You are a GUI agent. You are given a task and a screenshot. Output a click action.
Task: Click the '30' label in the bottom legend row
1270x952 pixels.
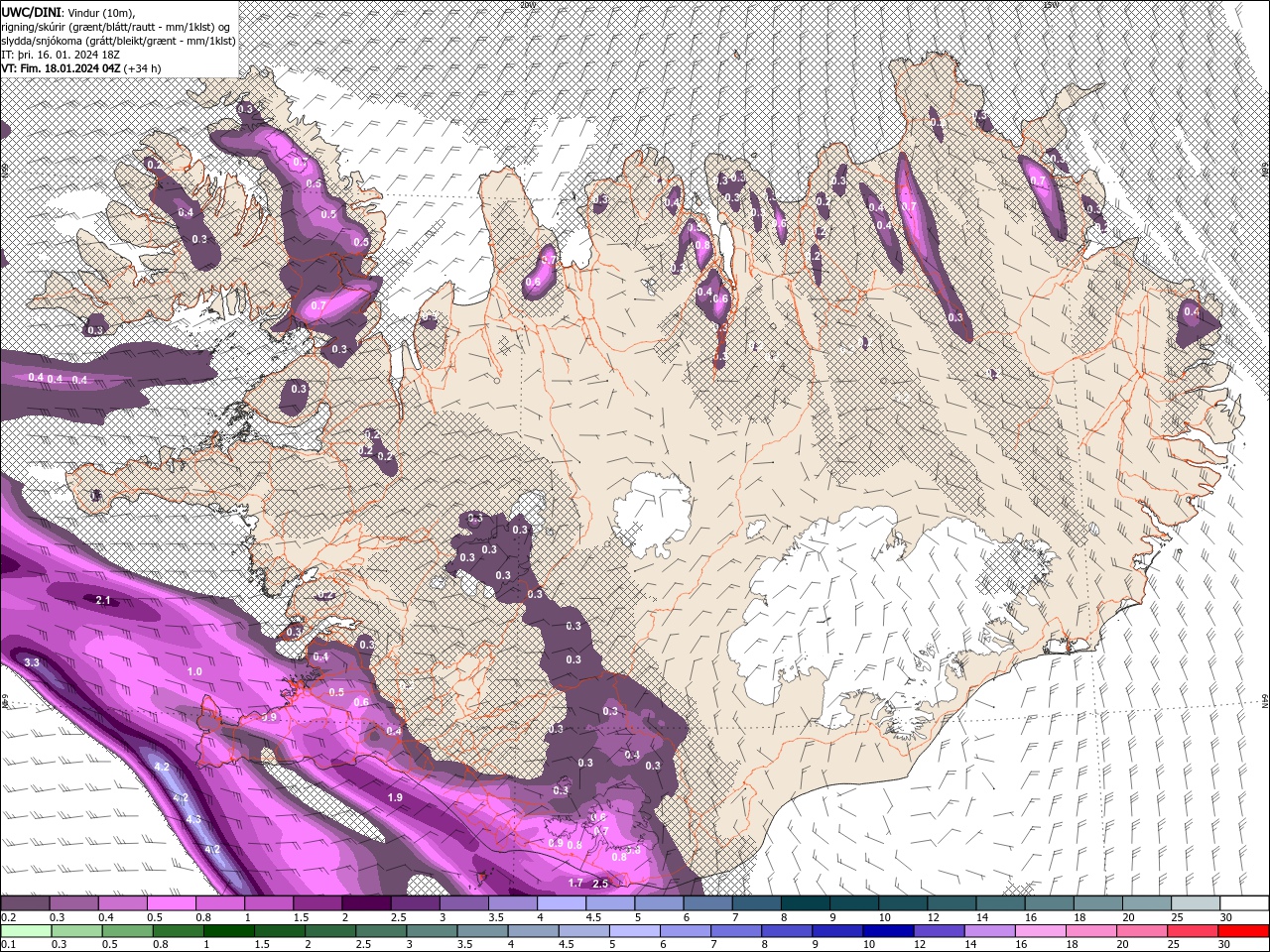(x=1225, y=944)
